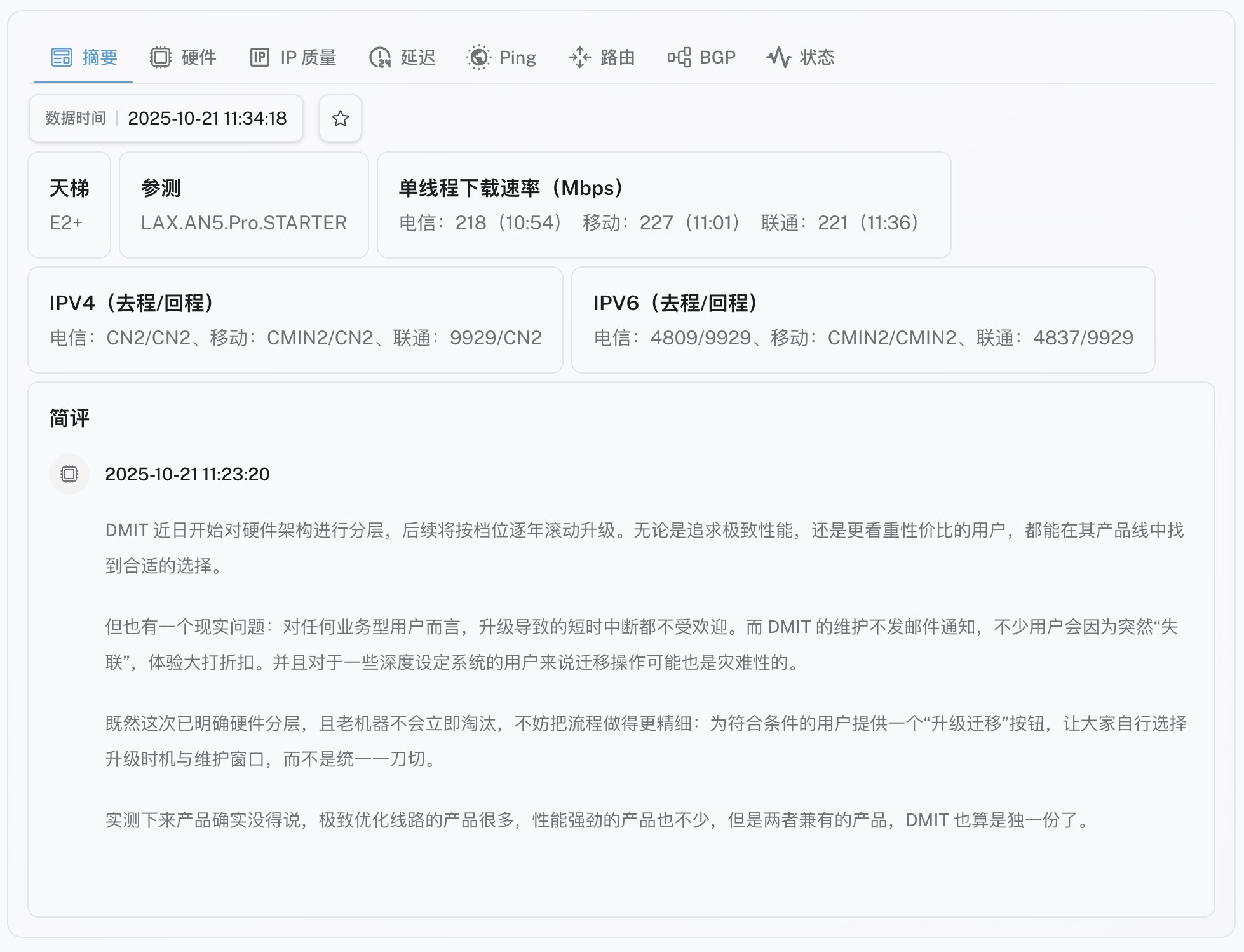Open the BGP tab label

coord(717,57)
